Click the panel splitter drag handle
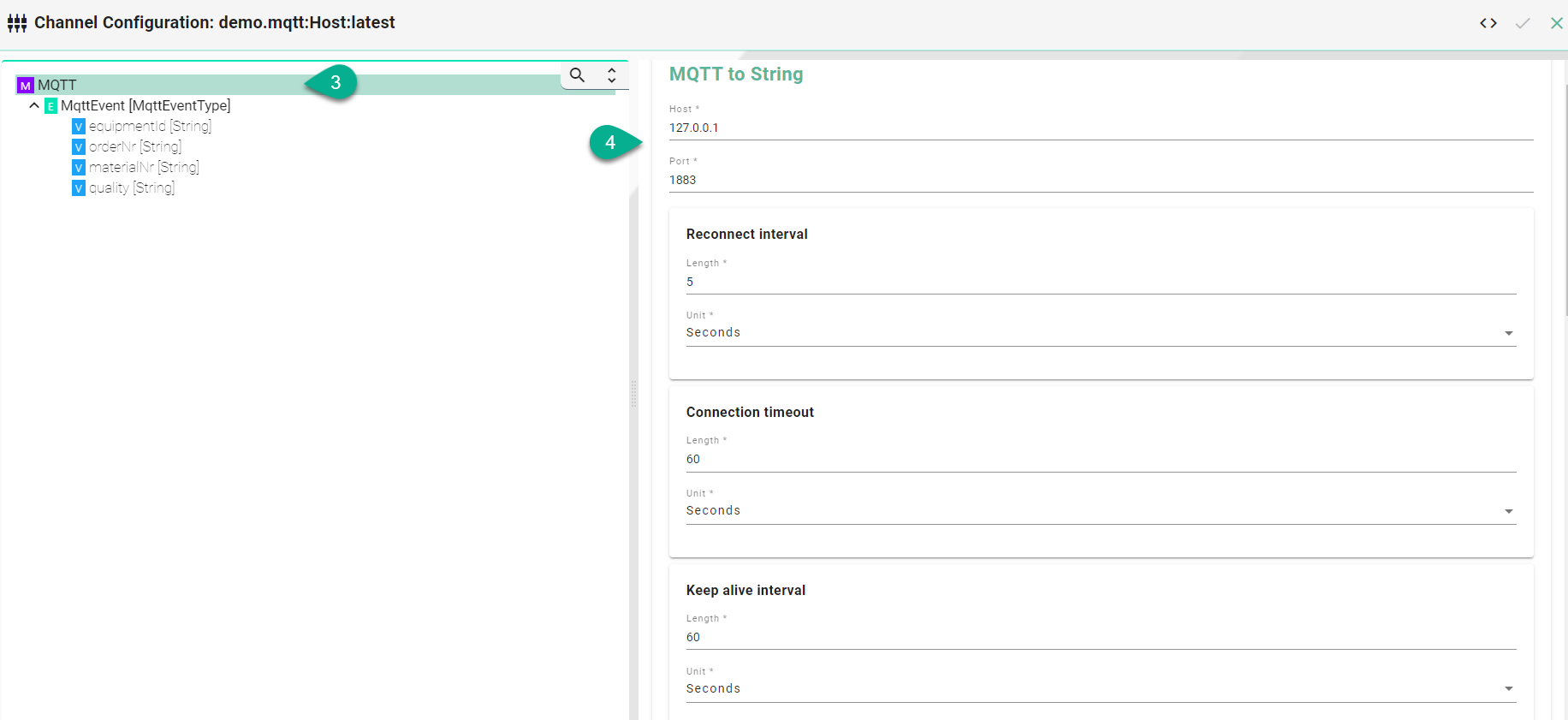 pyautogui.click(x=634, y=394)
